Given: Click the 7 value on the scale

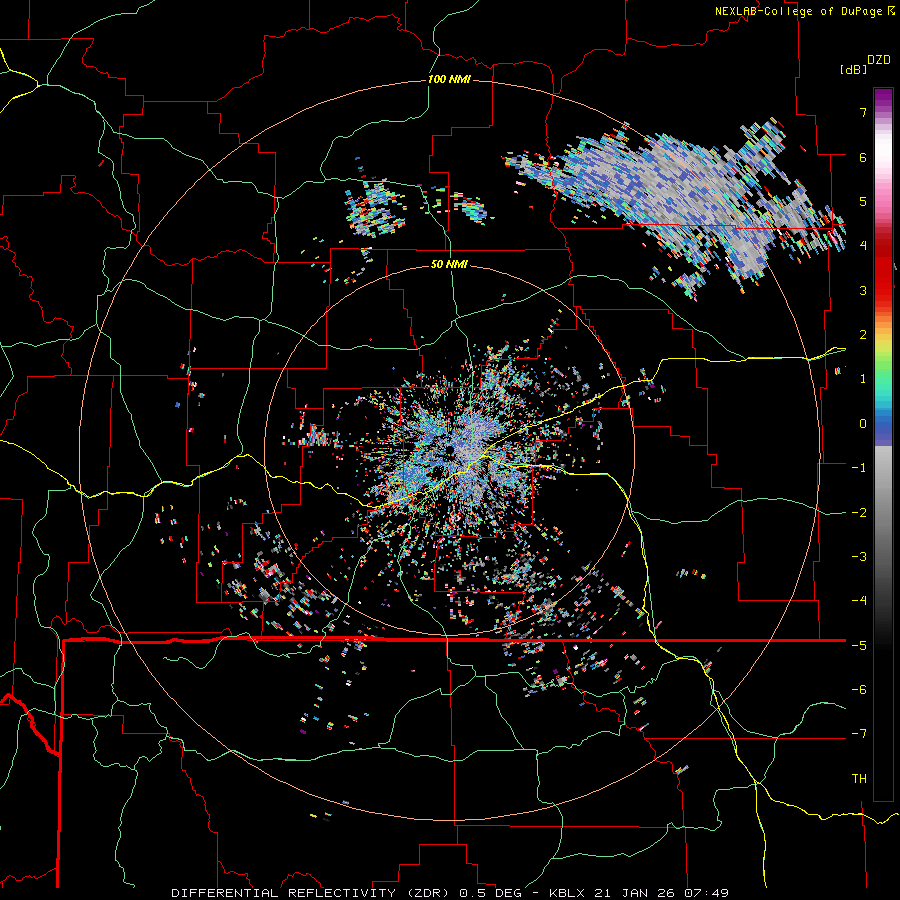Looking at the screenshot, I should 863,112.
